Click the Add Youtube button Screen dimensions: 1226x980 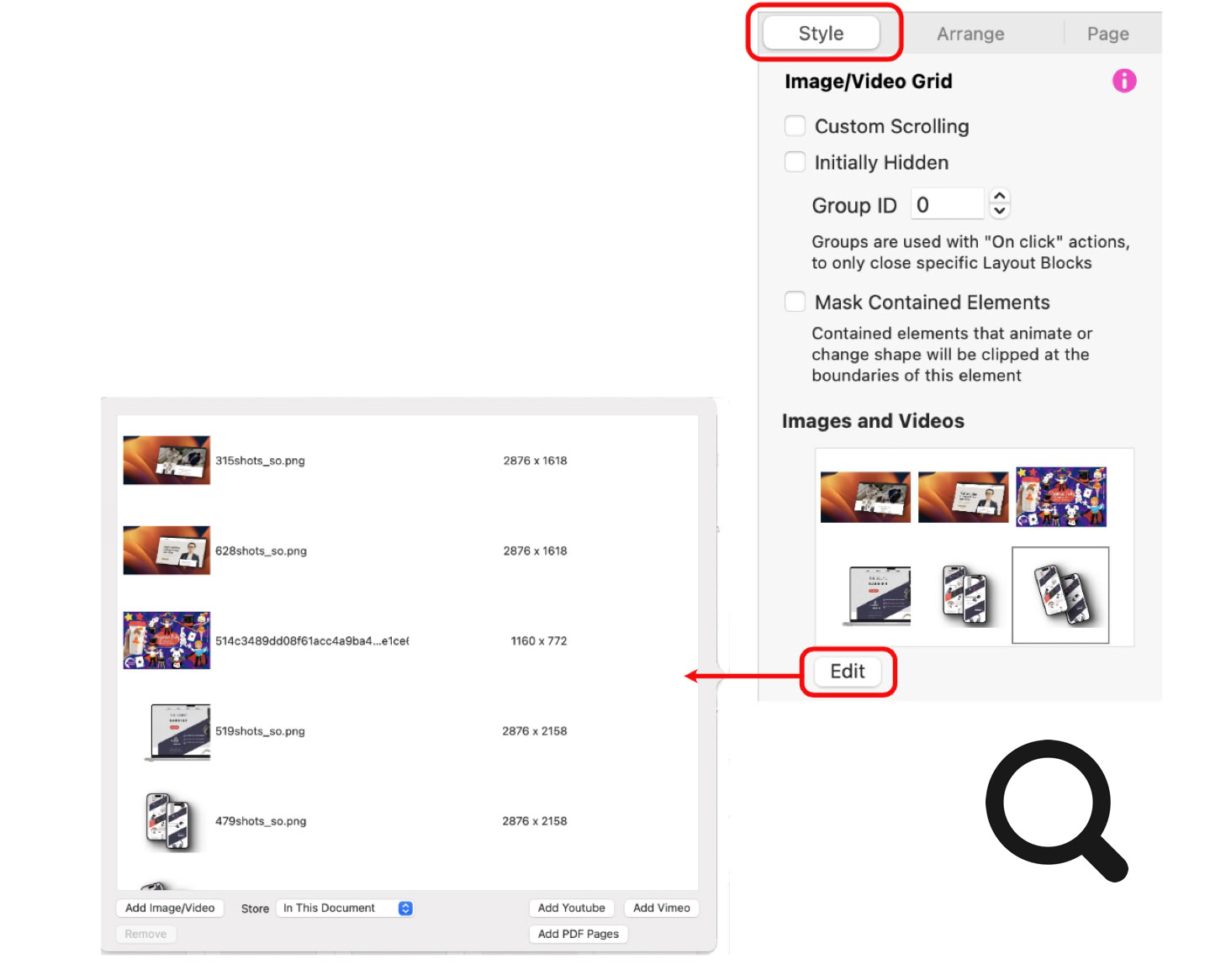572,908
